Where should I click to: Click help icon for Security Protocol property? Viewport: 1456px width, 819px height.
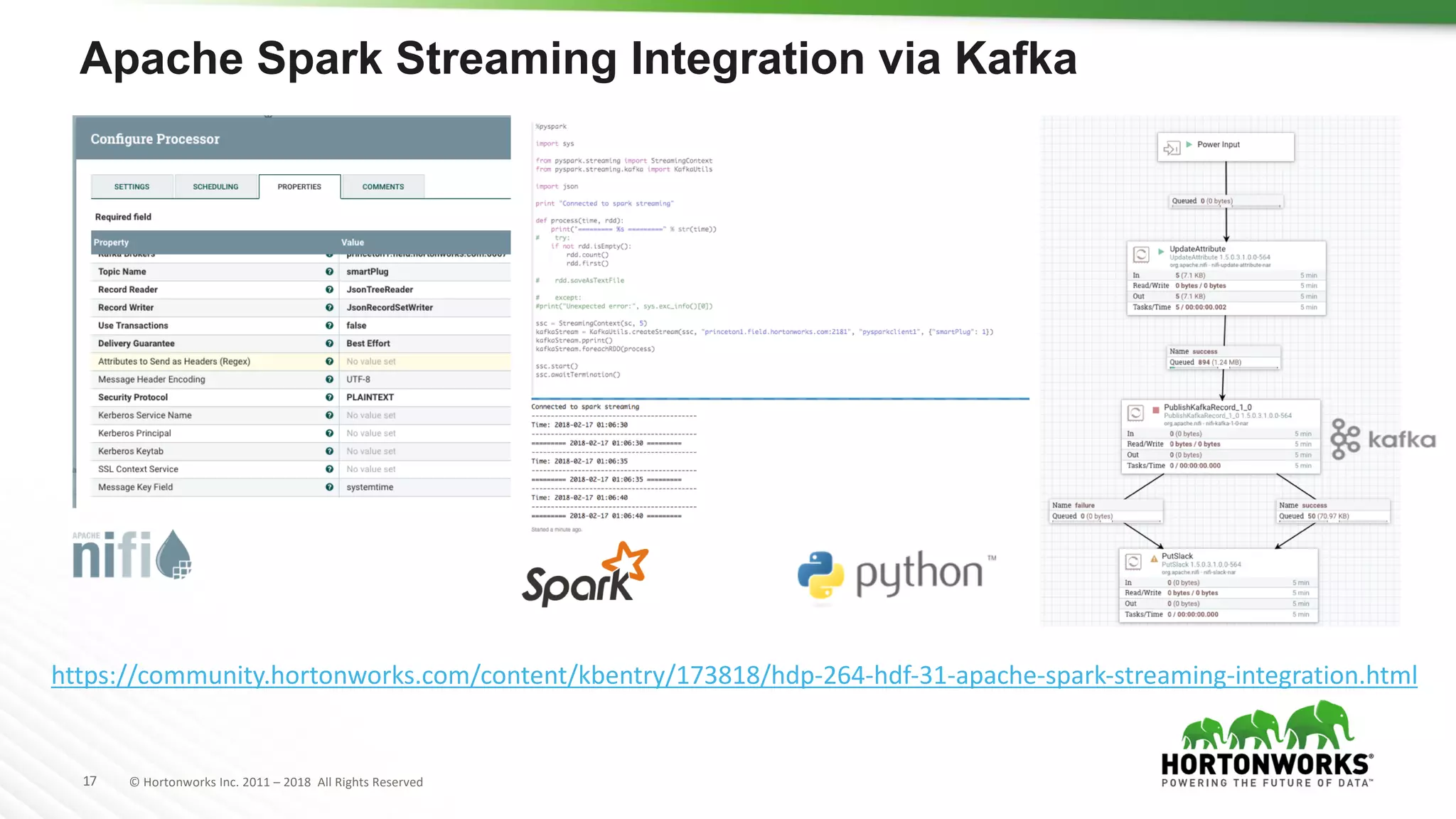coord(329,397)
